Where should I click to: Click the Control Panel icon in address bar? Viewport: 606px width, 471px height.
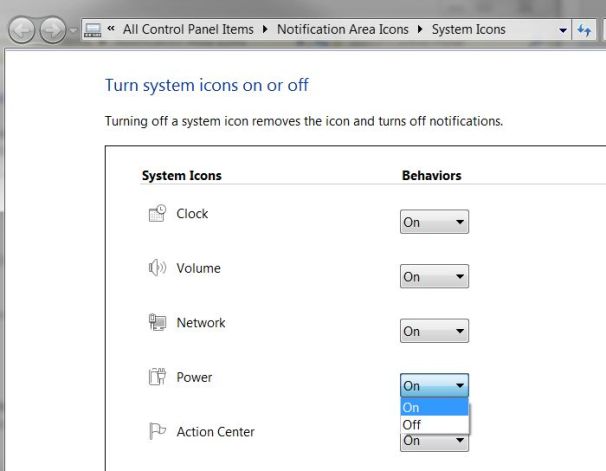pyautogui.click(x=93, y=30)
